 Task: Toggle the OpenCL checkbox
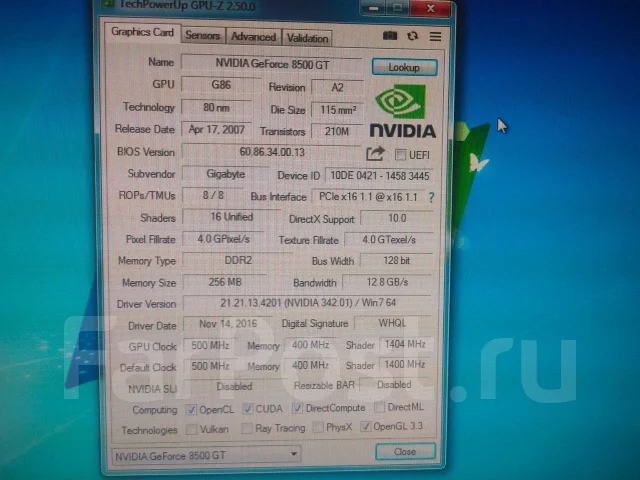[x=191, y=409]
